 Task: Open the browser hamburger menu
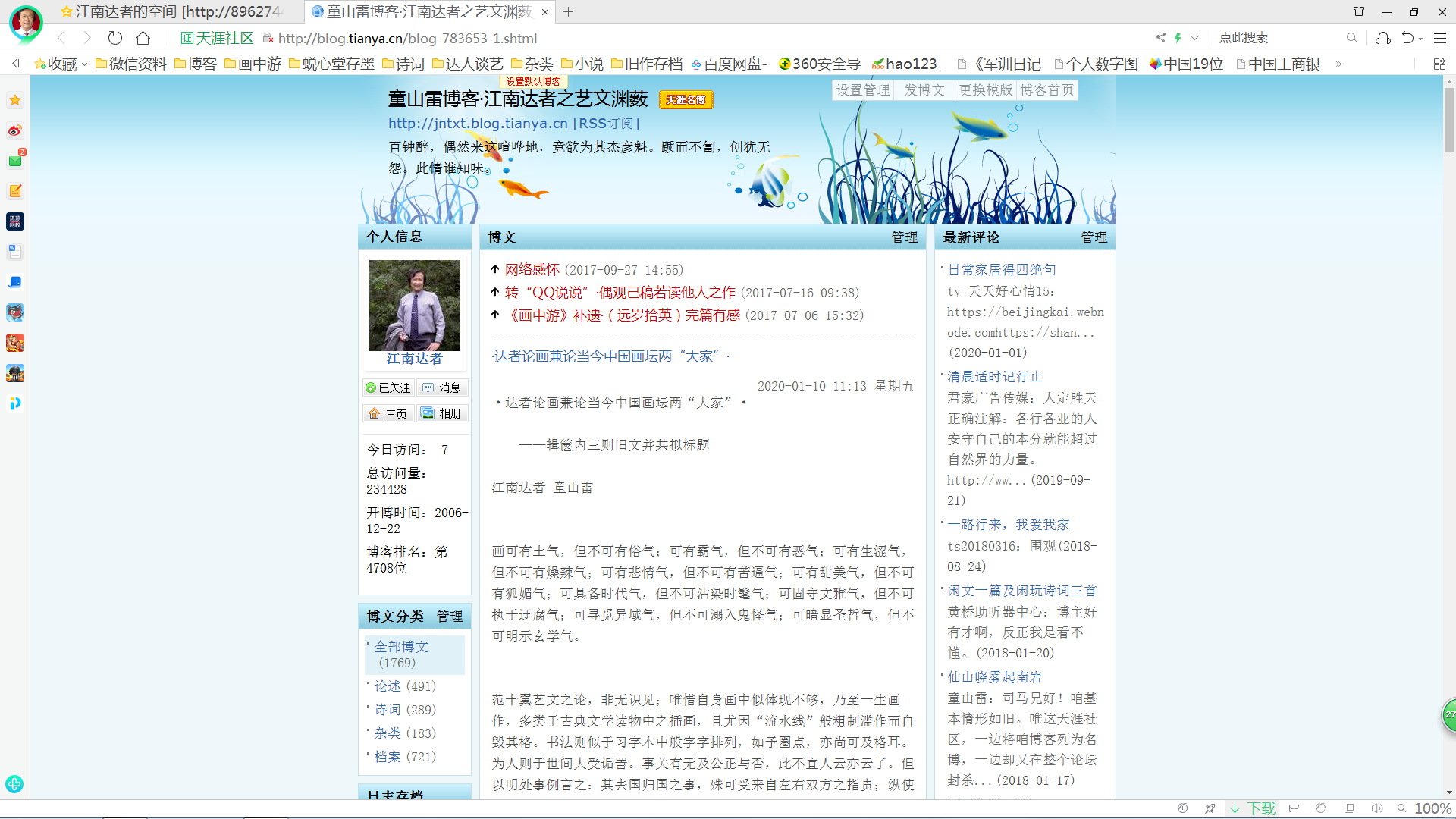coord(1440,38)
